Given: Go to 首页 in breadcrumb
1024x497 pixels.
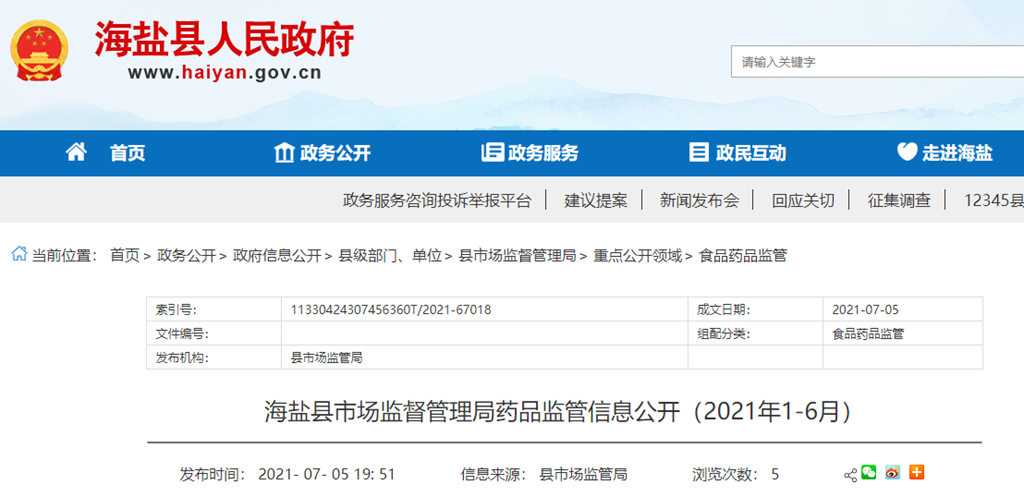Looking at the screenshot, I should point(125,255).
